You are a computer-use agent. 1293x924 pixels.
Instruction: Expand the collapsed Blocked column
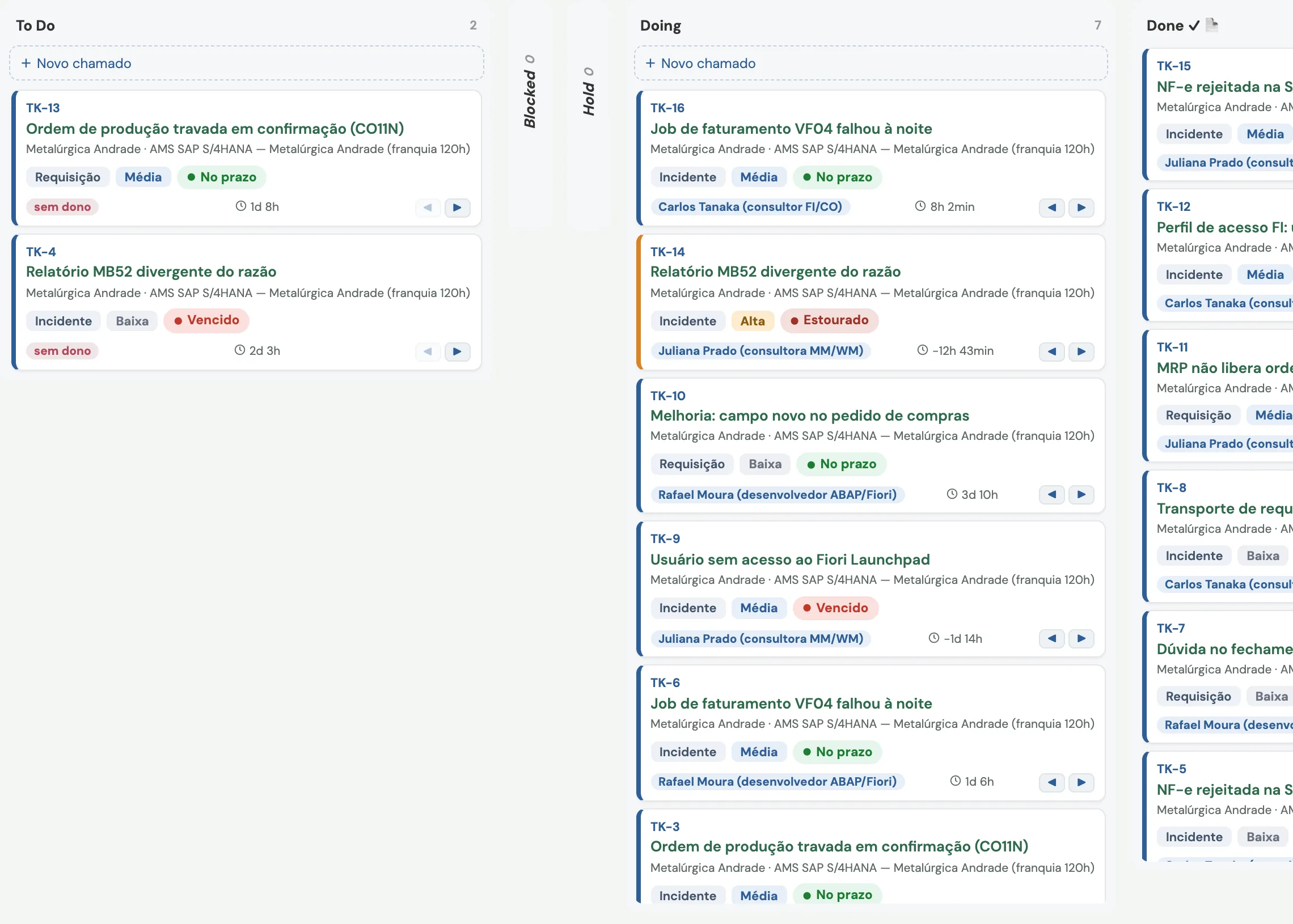coord(530,91)
